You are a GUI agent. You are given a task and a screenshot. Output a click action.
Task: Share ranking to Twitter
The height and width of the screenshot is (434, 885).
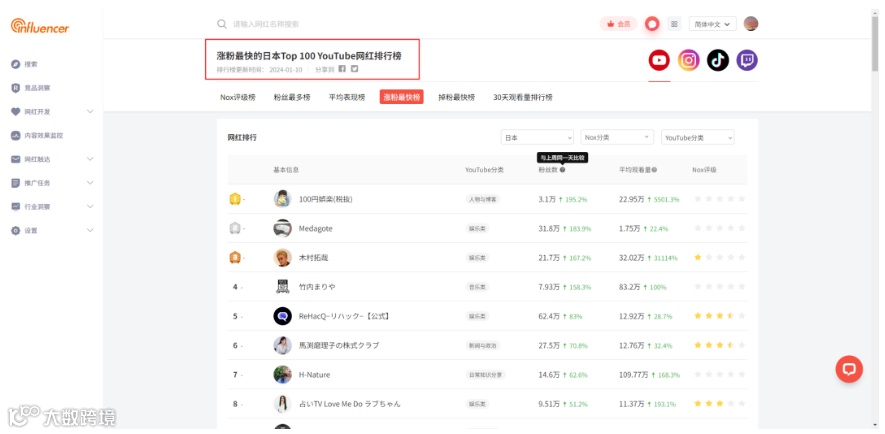click(354, 69)
